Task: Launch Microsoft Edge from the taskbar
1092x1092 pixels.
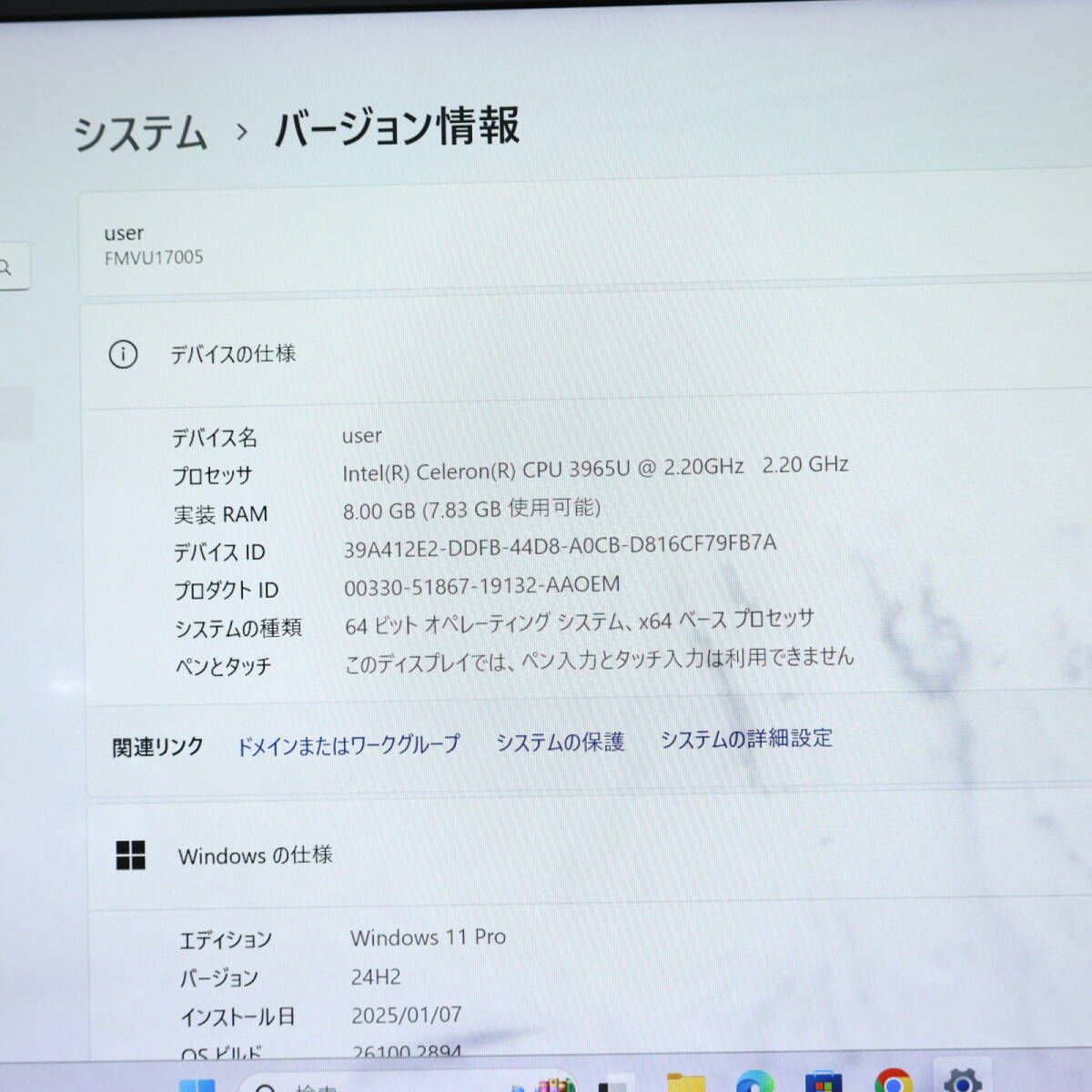Action: [754, 1082]
